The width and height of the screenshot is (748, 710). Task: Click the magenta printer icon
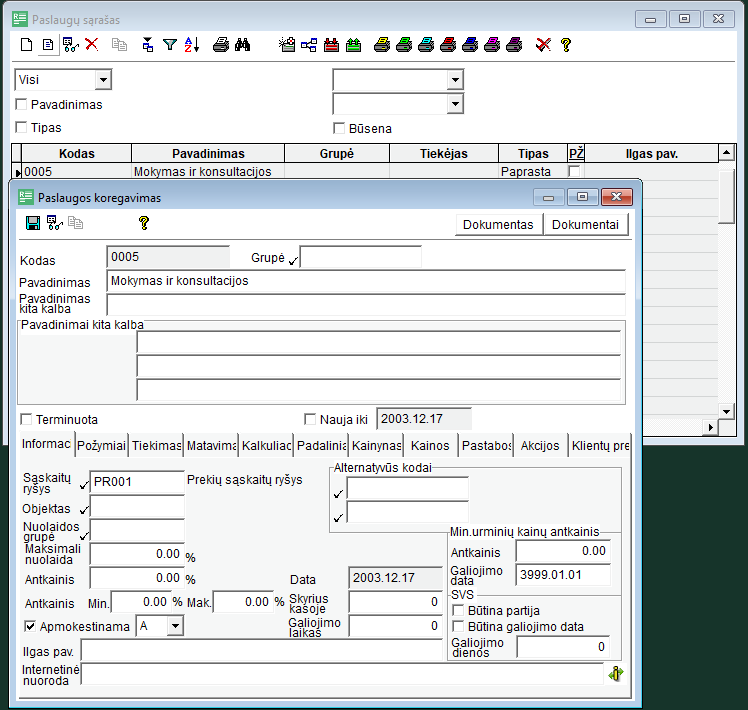pos(491,45)
